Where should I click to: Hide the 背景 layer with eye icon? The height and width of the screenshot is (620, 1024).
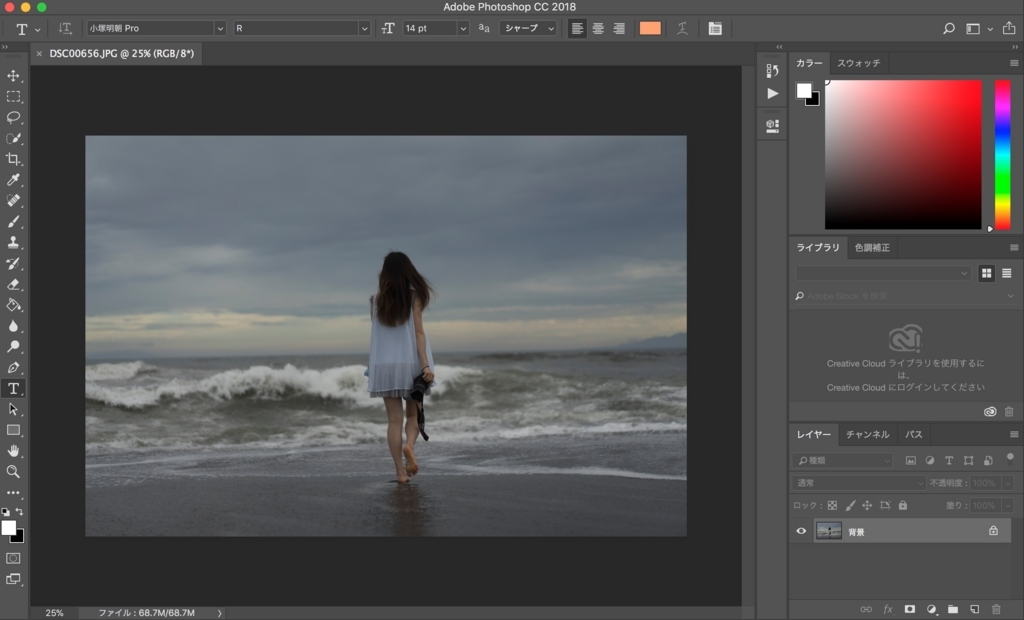coord(801,531)
